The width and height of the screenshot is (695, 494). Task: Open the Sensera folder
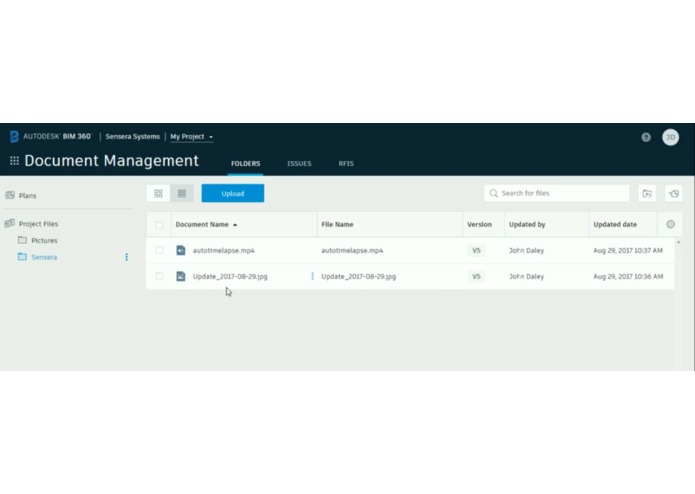coord(44,257)
